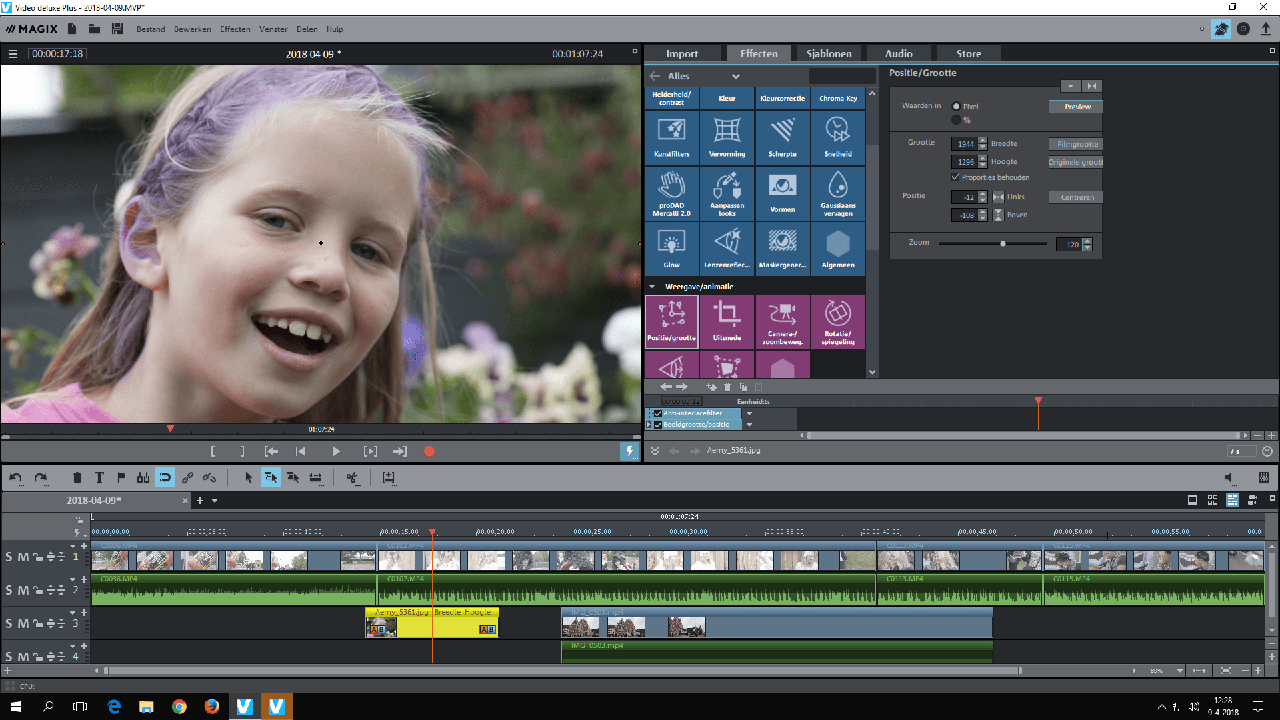Solo track 1 with S button
Screen dimensions: 1280x720
click(x=9, y=557)
